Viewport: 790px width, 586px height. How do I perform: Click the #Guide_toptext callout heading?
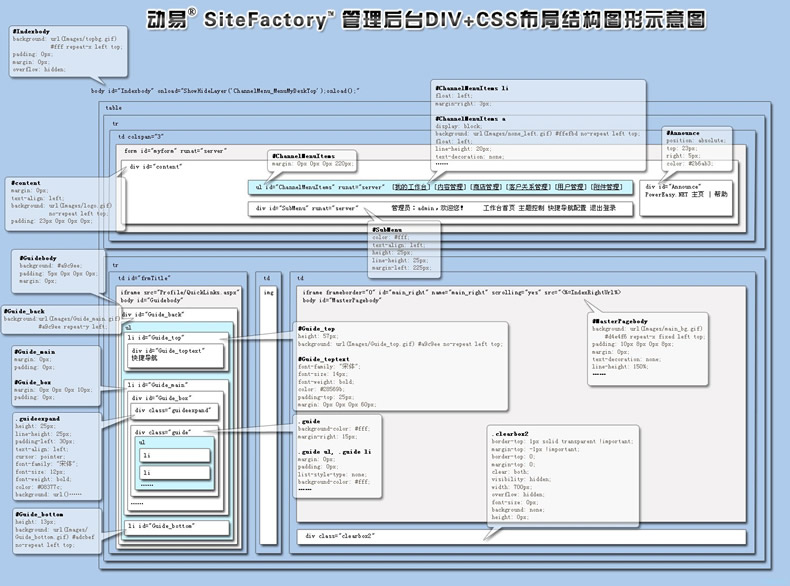(x=323, y=359)
